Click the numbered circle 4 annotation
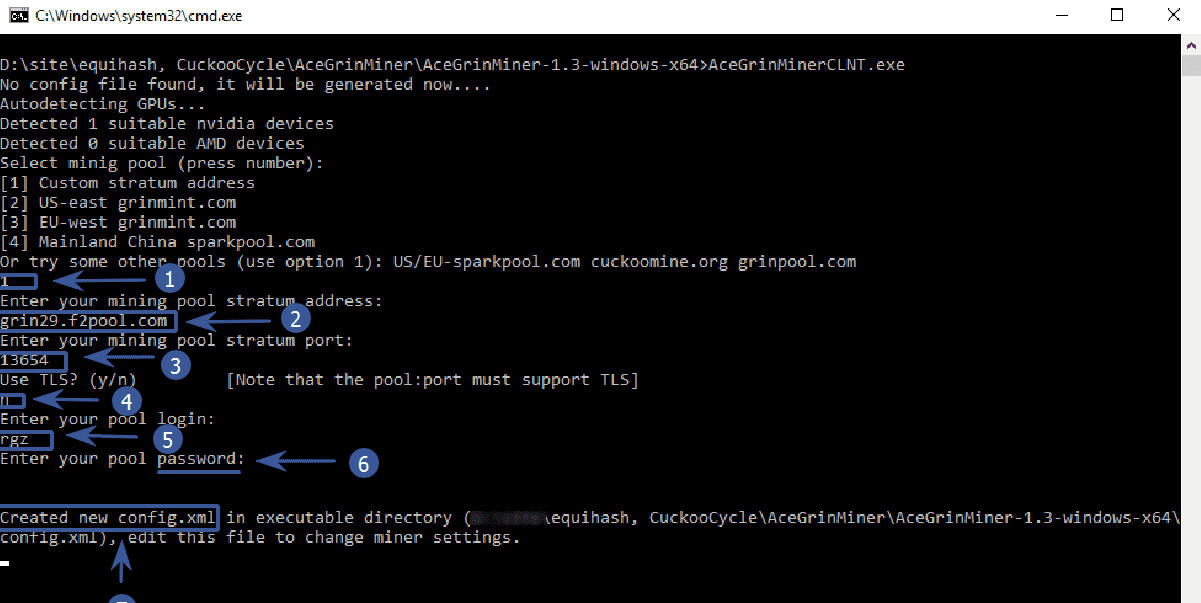 tap(126, 401)
